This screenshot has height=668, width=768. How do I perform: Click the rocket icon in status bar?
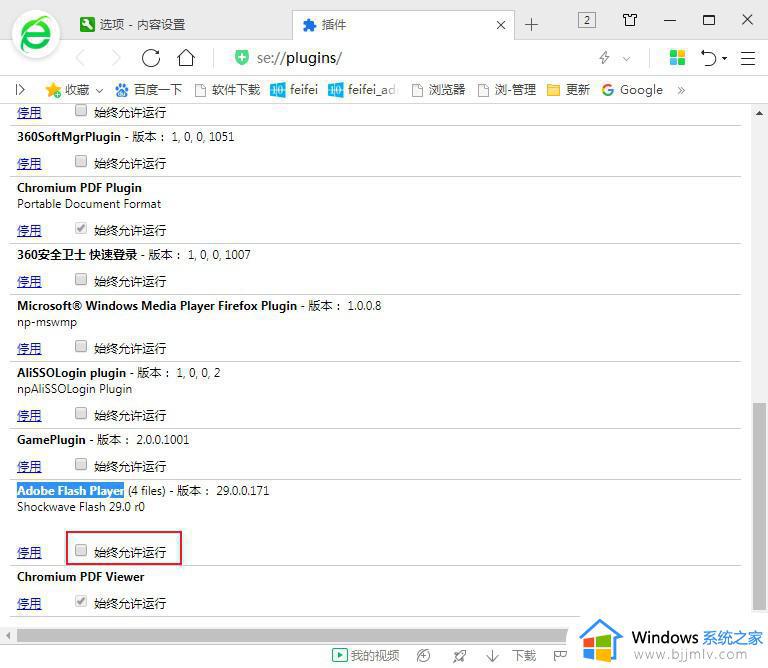pyautogui.click(x=459, y=655)
